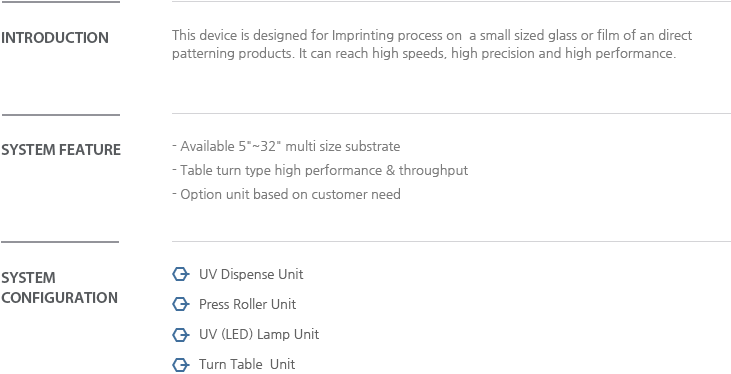Click the hexagon icon beside Turn Table Unit

pos(180,365)
